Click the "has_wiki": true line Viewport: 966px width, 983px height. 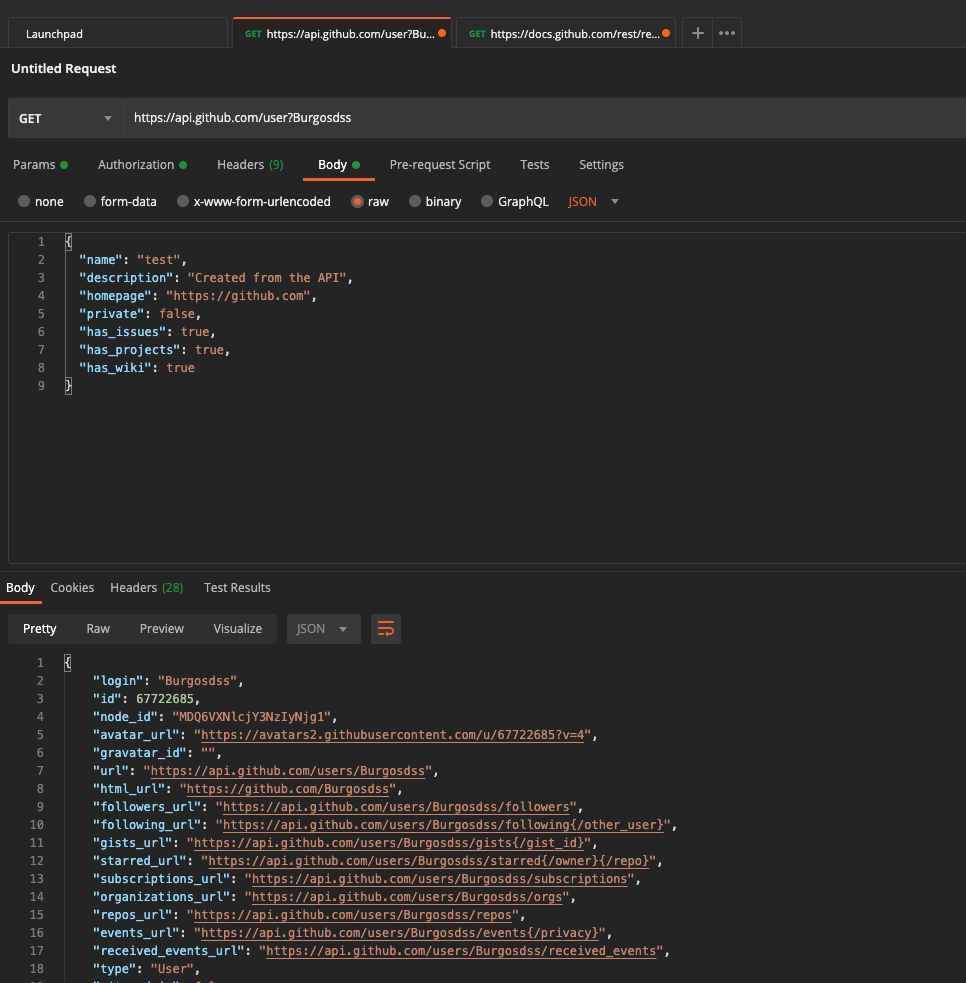coord(136,368)
